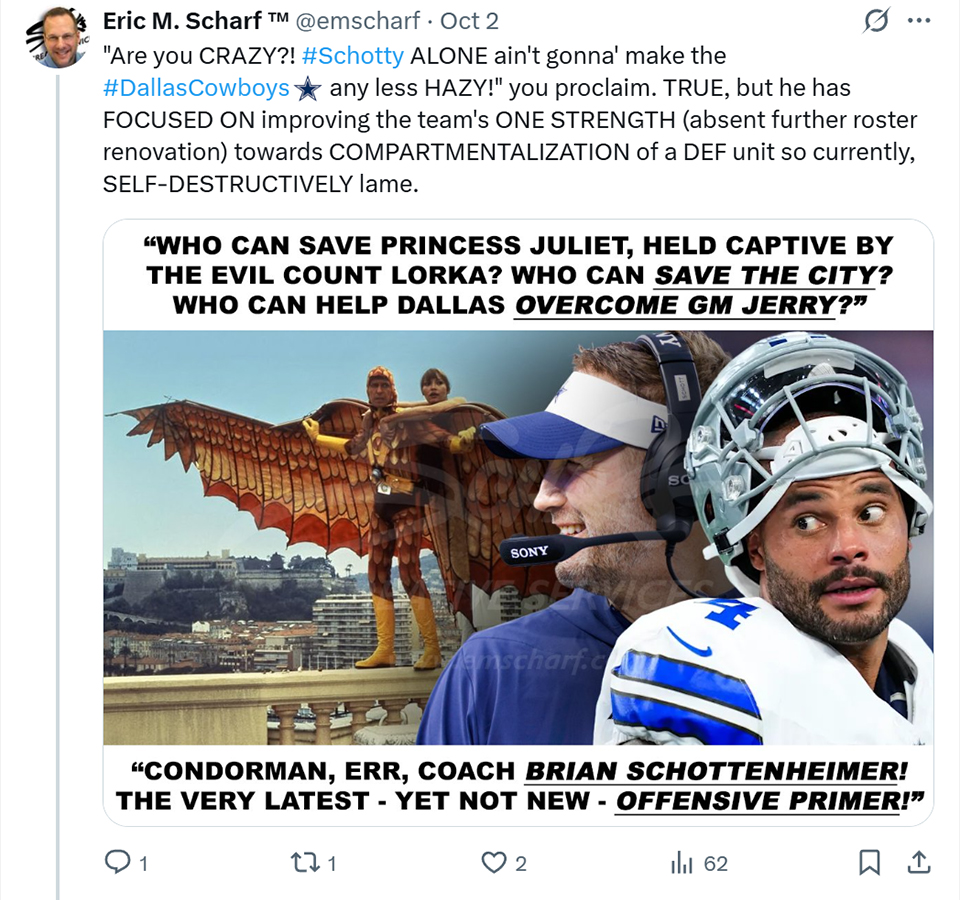Viewport: 960px width, 900px height.
Task: View analytics bar chart icon
Action: (681, 864)
